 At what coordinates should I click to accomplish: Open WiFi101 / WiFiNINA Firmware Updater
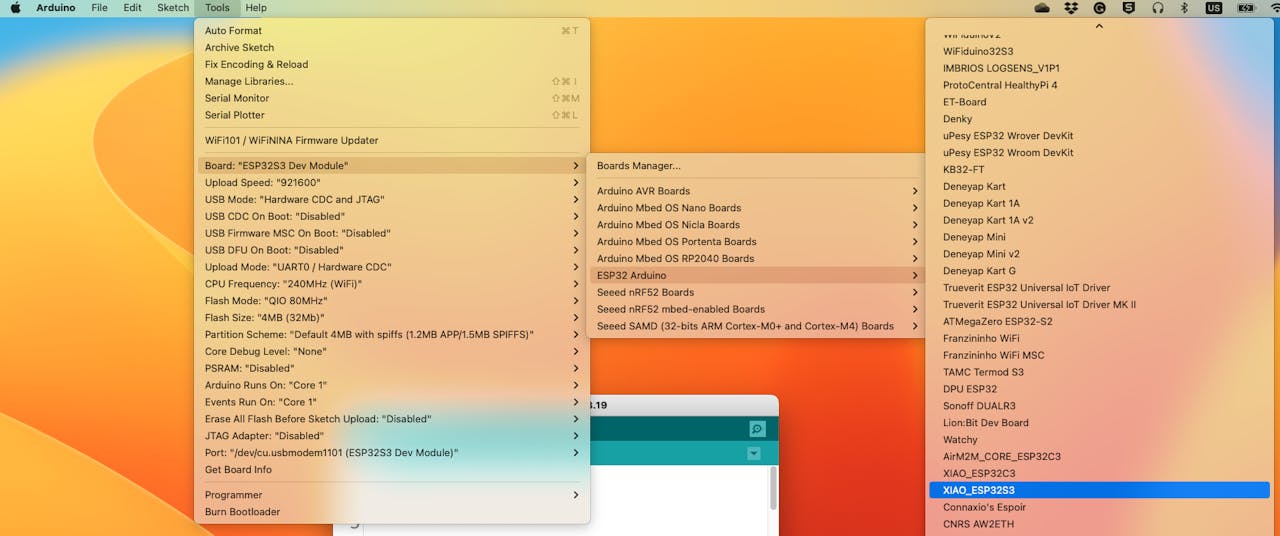(392, 141)
